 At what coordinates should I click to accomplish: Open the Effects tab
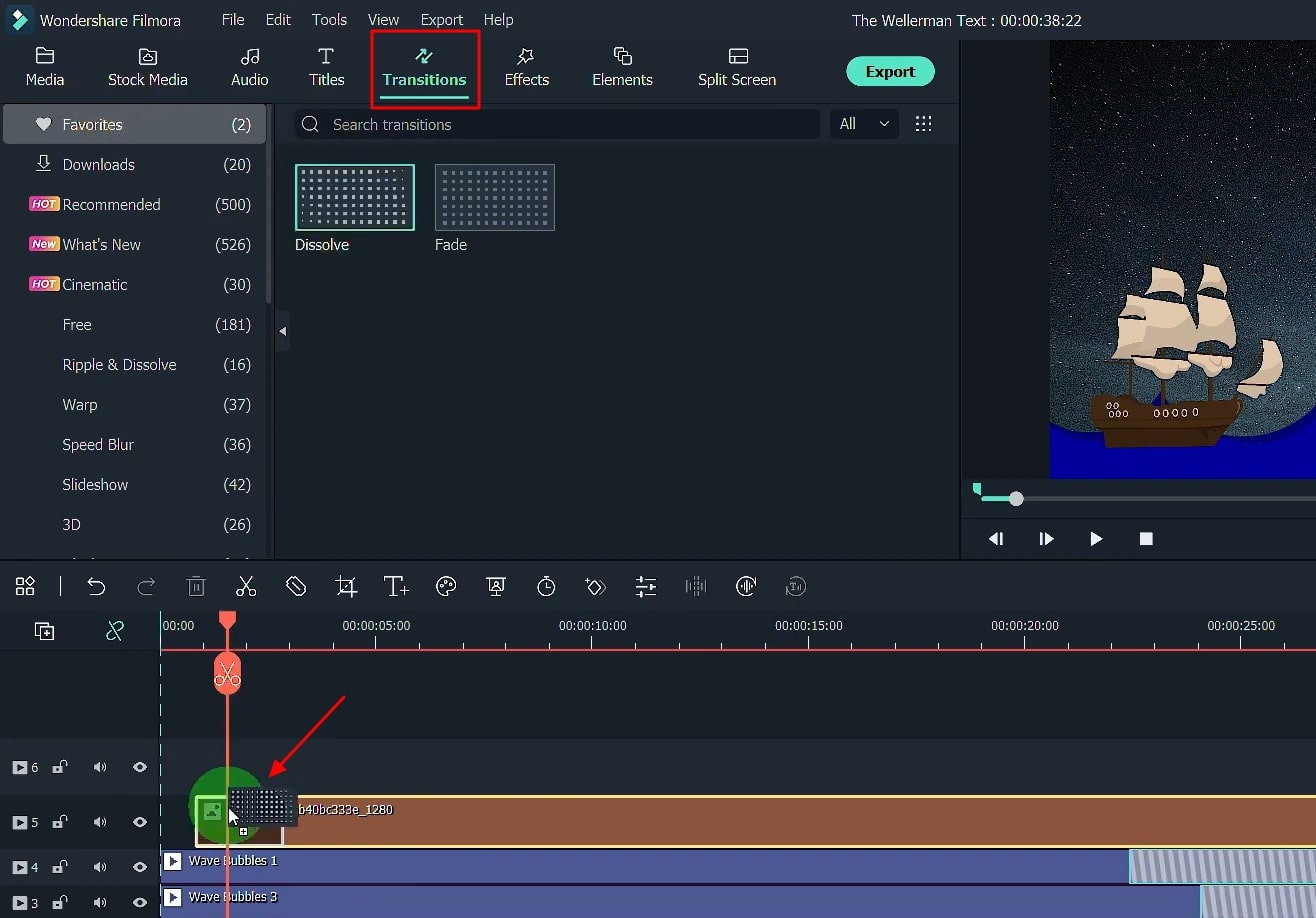pyautogui.click(x=526, y=67)
